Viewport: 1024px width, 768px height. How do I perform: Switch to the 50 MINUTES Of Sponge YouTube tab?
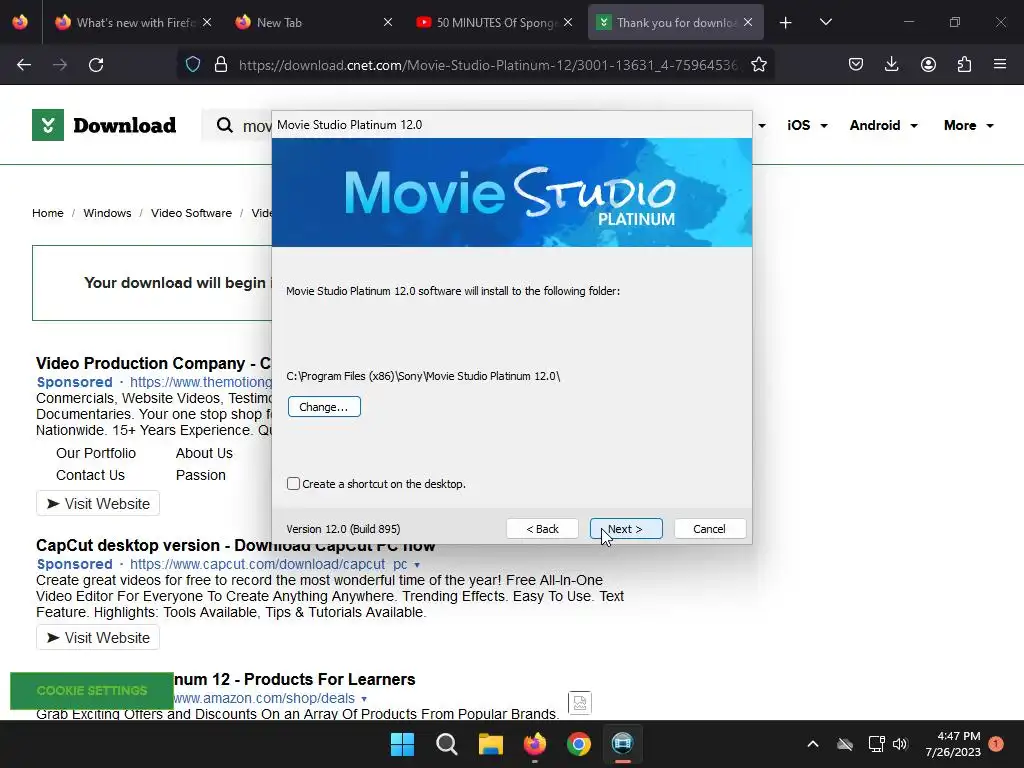coord(494,22)
